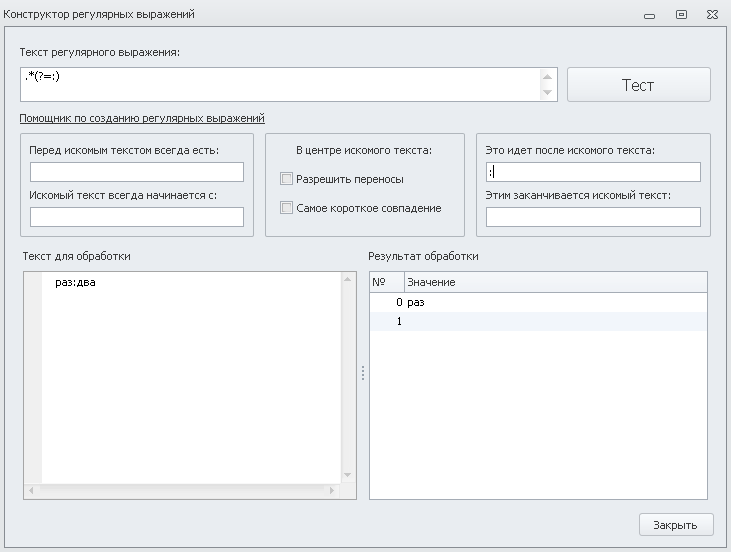
Task: Open the Помощник по созданию регулярных выражений link
Action: coord(142,118)
